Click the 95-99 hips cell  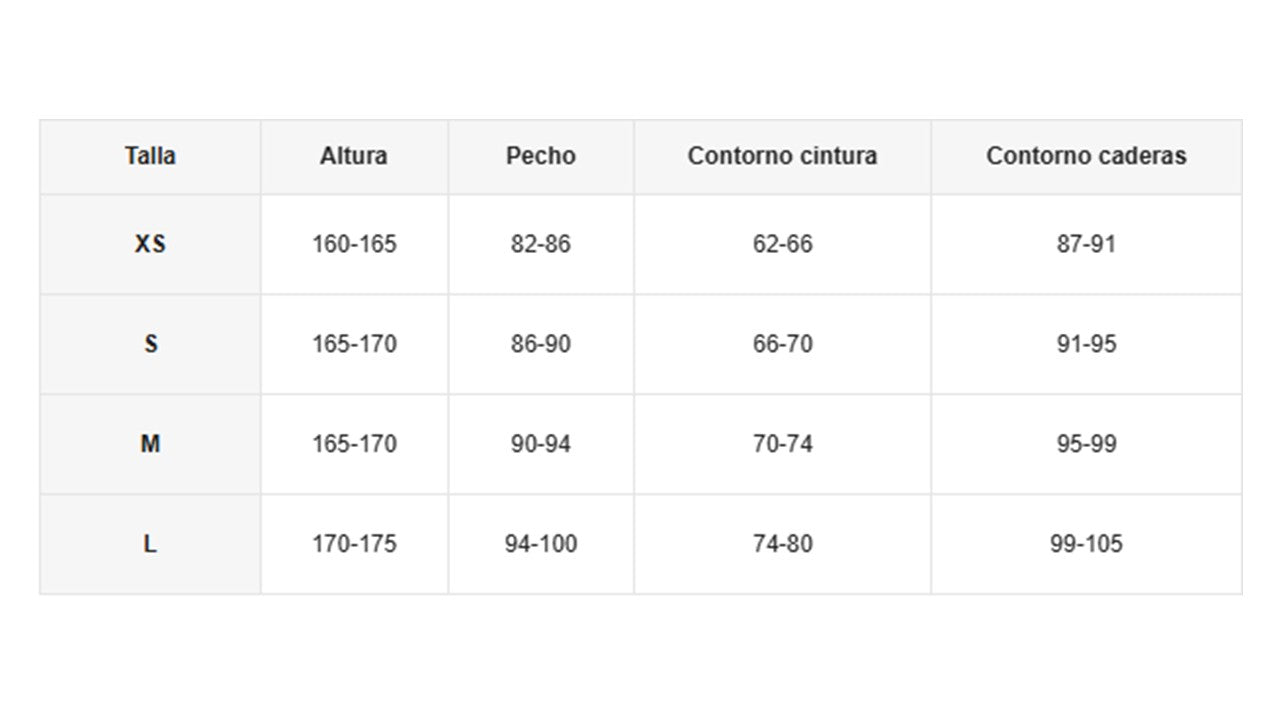tap(1086, 444)
